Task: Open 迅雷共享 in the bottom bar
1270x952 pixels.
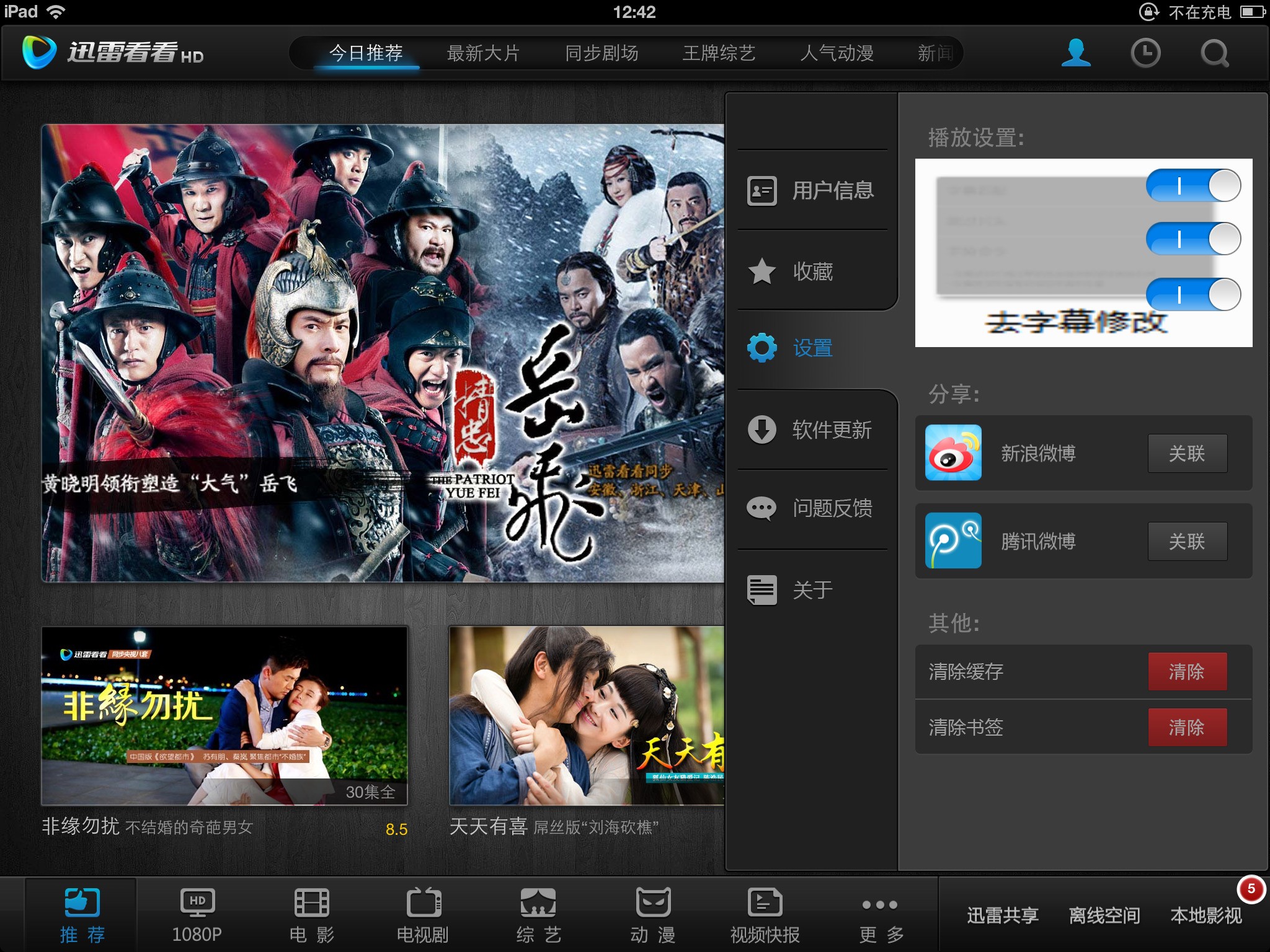Action: click(1002, 915)
